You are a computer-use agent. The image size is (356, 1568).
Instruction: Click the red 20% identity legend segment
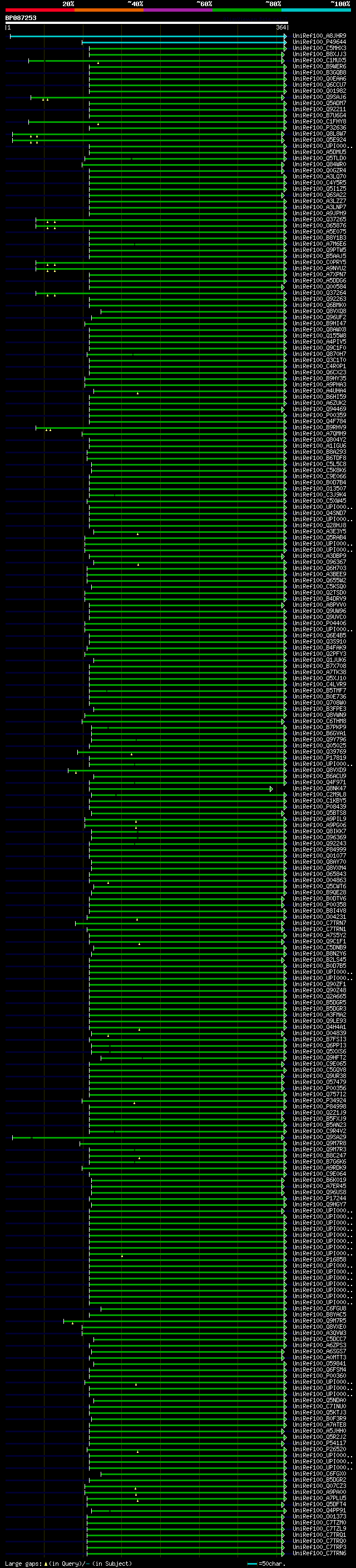[39, 10]
